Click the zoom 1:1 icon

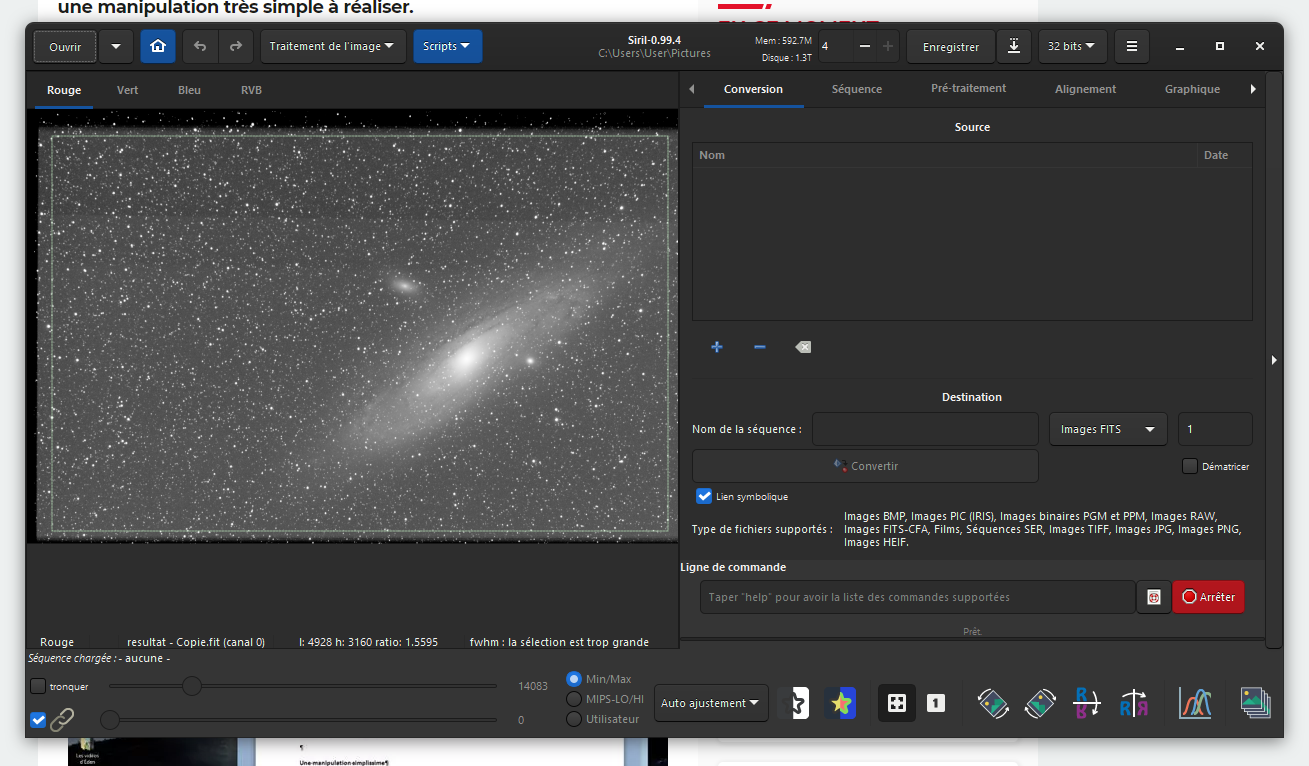[x=936, y=703]
